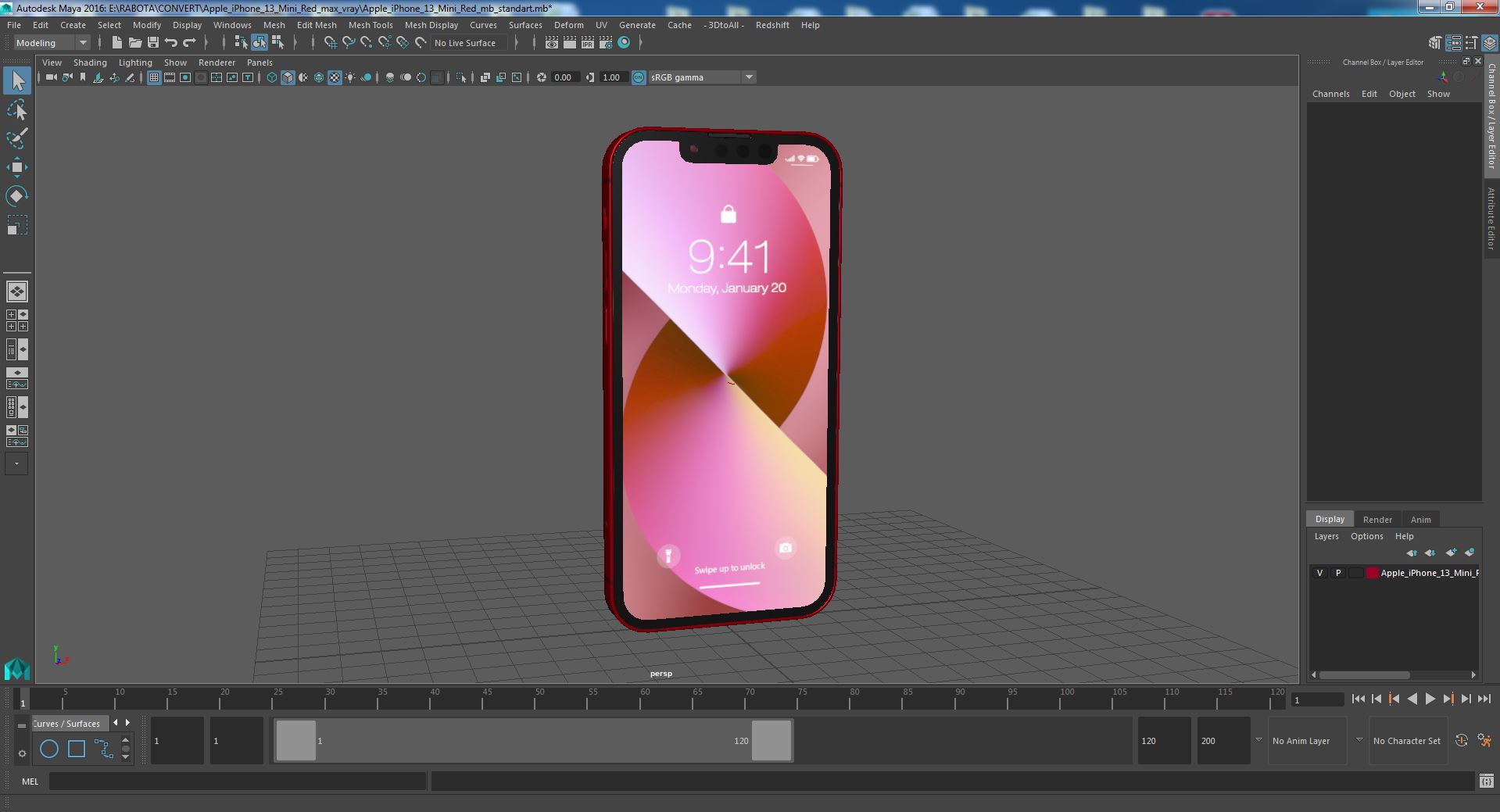This screenshot has width=1500, height=812.
Task: Select the arrow Select tool in the toolbox
Action: tap(16, 80)
